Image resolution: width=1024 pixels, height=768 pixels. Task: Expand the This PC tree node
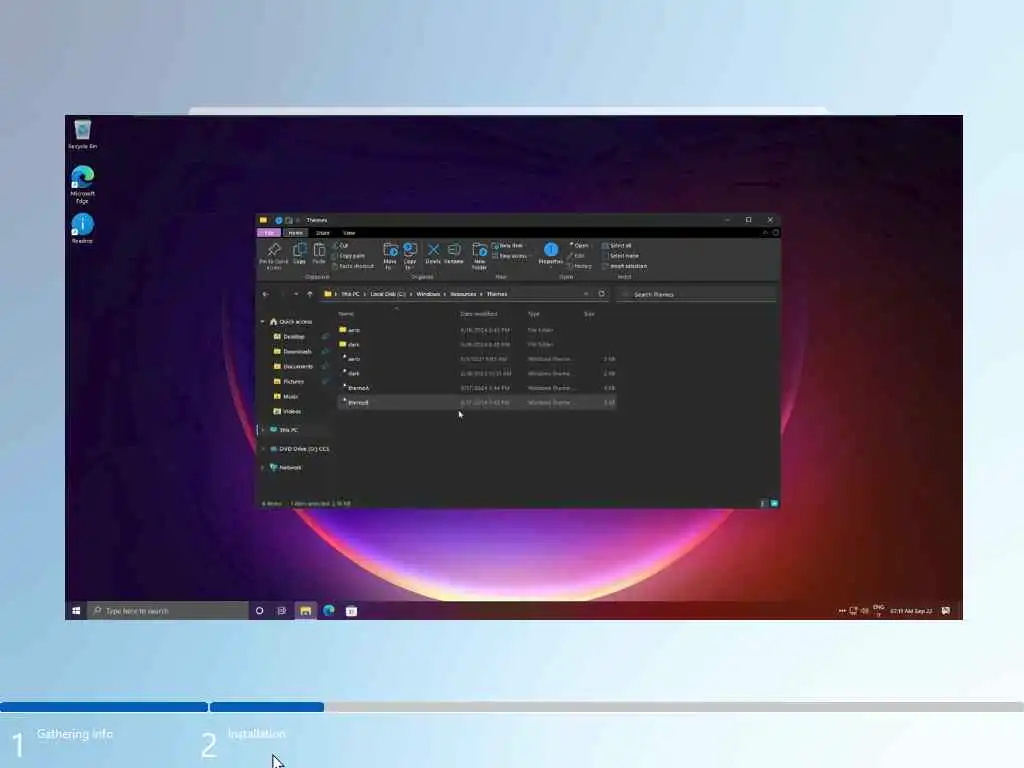pos(263,430)
